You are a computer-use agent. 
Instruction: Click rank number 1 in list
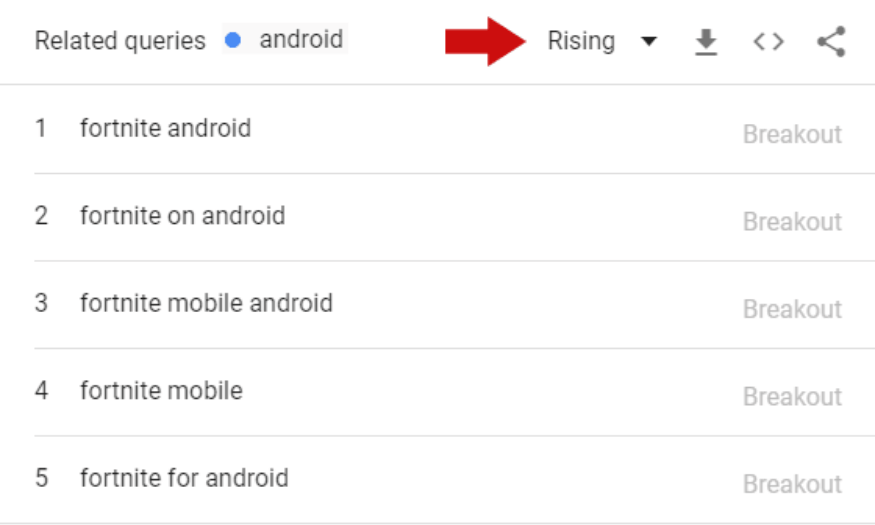click(41, 128)
